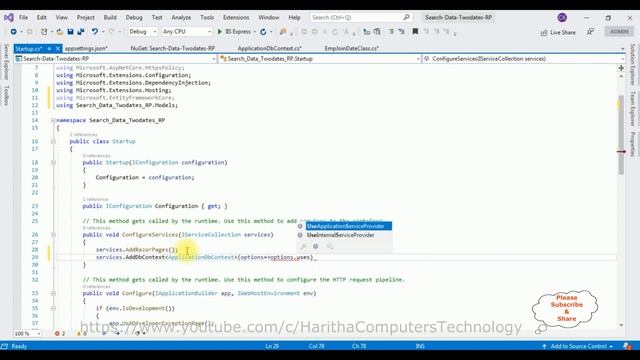Click the Send Feedback person icon
Image resolution: width=640 pixels, height=360 pixels.
[590, 32]
